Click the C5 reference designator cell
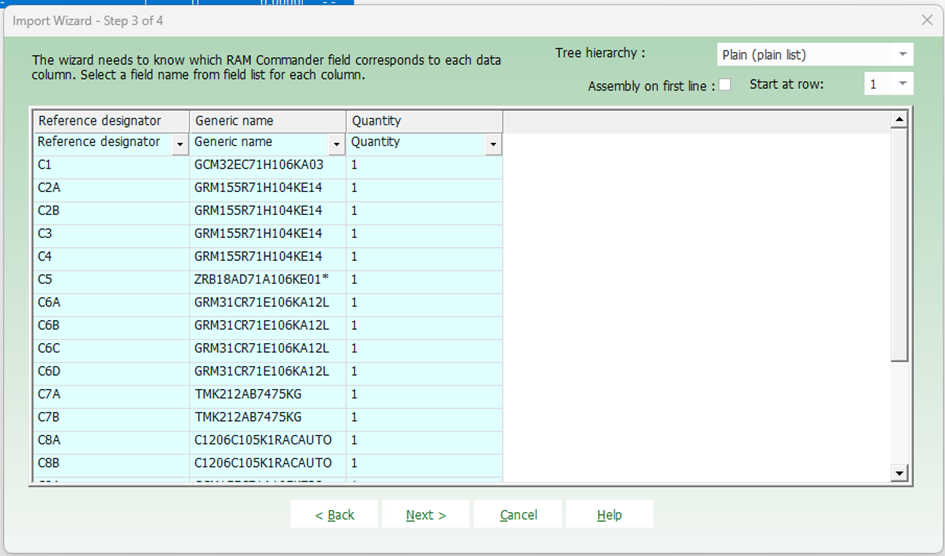The height and width of the screenshot is (556, 945). tap(110, 279)
